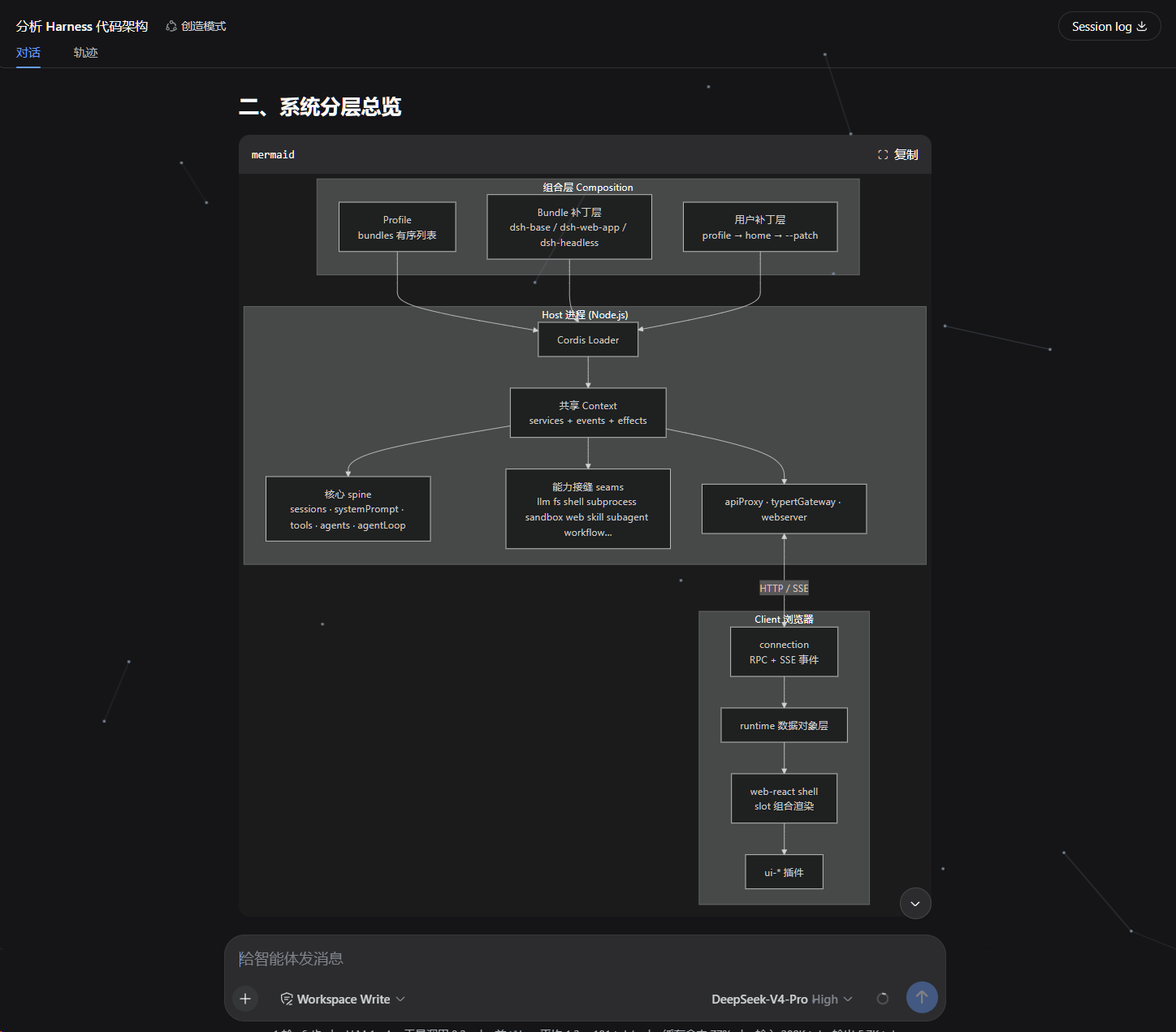Click the loading spinner icon beside send
Viewport: 1176px width, 1032px height.
point(883,999)
